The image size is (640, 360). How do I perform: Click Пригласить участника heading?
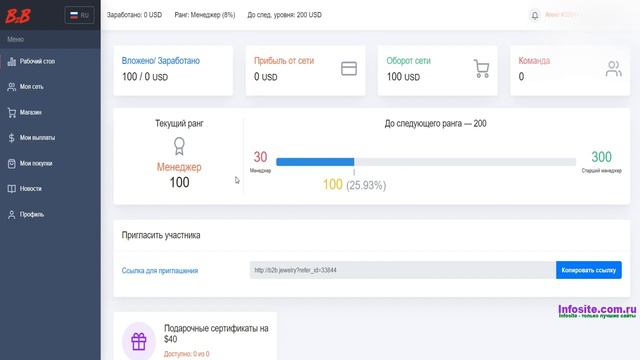[161, 235]
